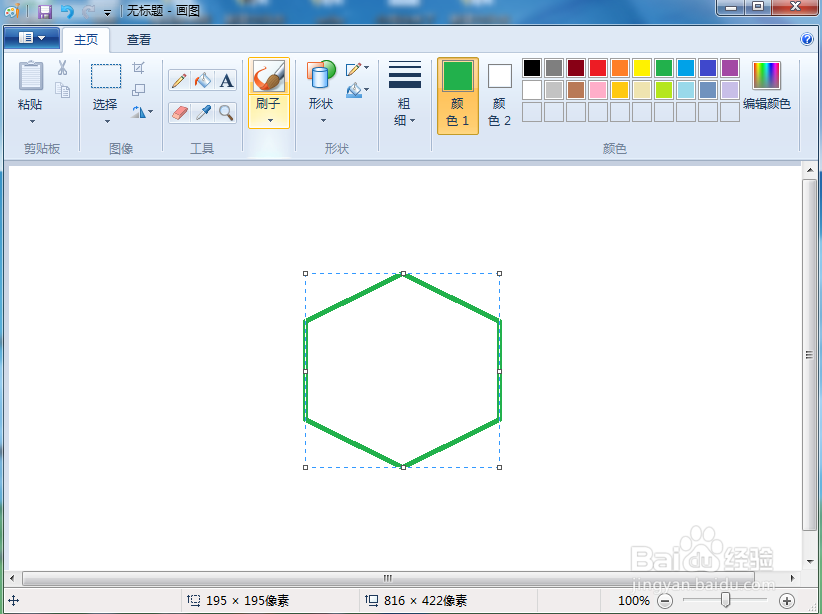This screenshot has width=822, height=614.
Task: Switch to the 主页 Home tab
Action: coord(86,40)
